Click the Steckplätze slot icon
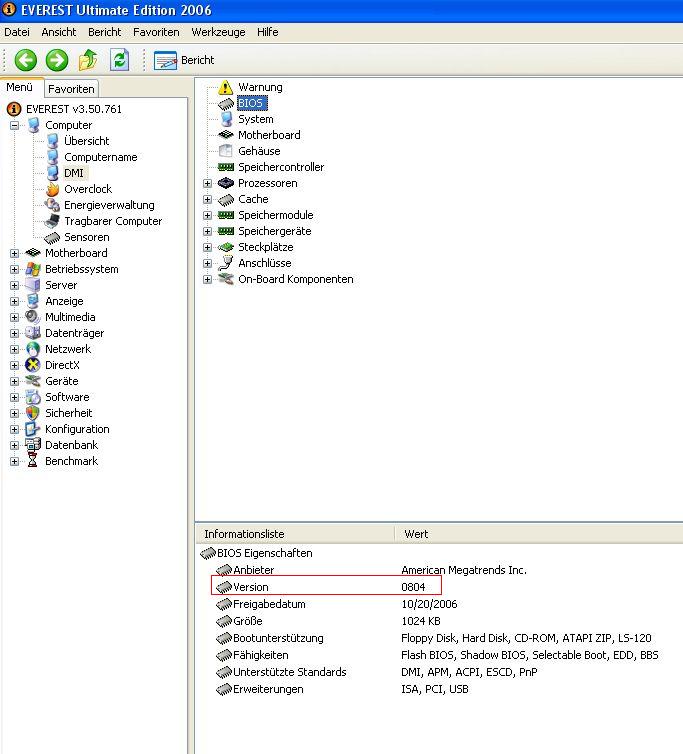 coord(226,247)
